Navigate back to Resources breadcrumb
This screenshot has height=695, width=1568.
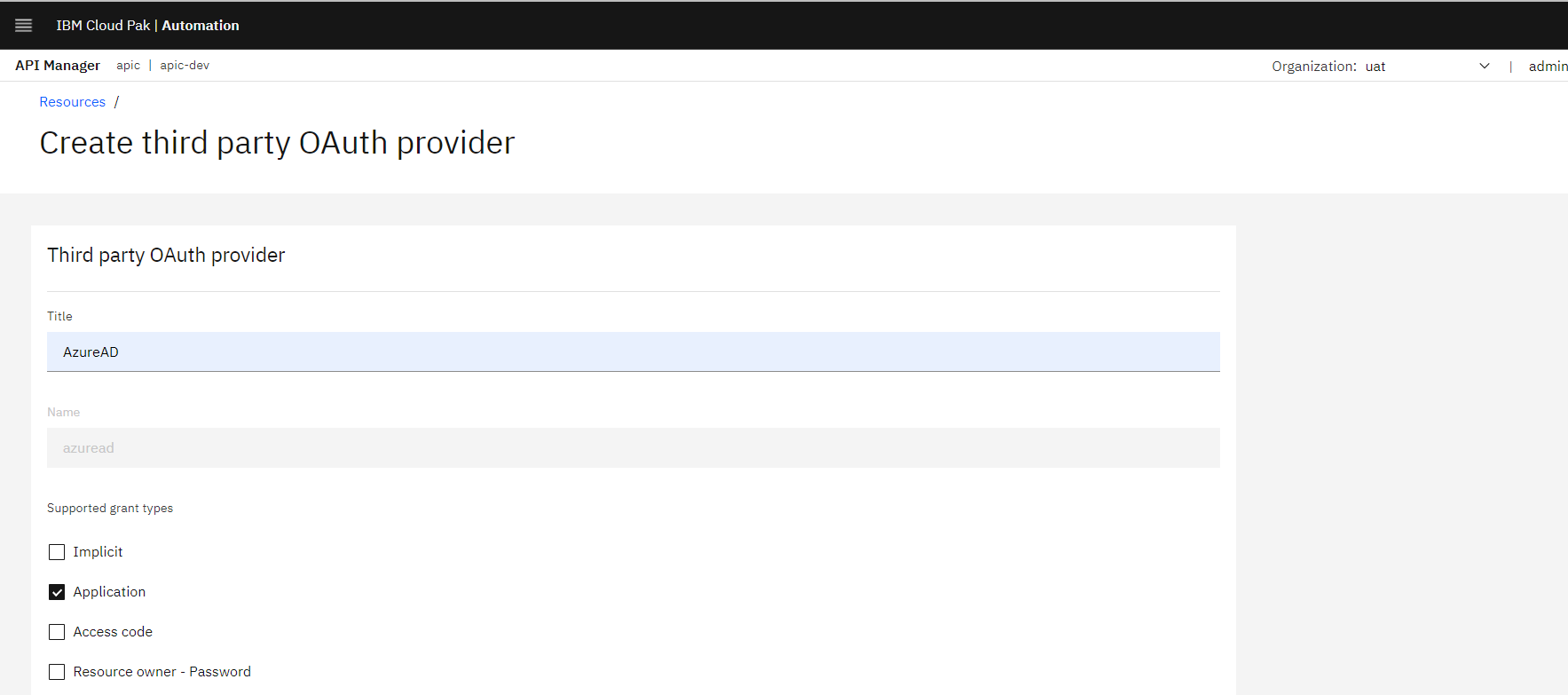pos(73,102)
